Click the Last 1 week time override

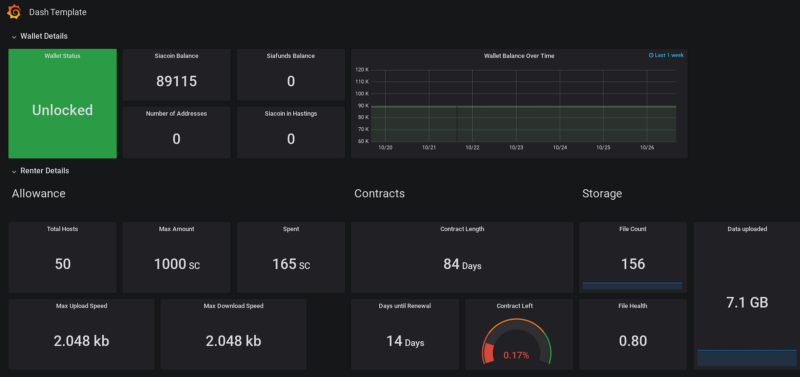[x=666, y=55]
